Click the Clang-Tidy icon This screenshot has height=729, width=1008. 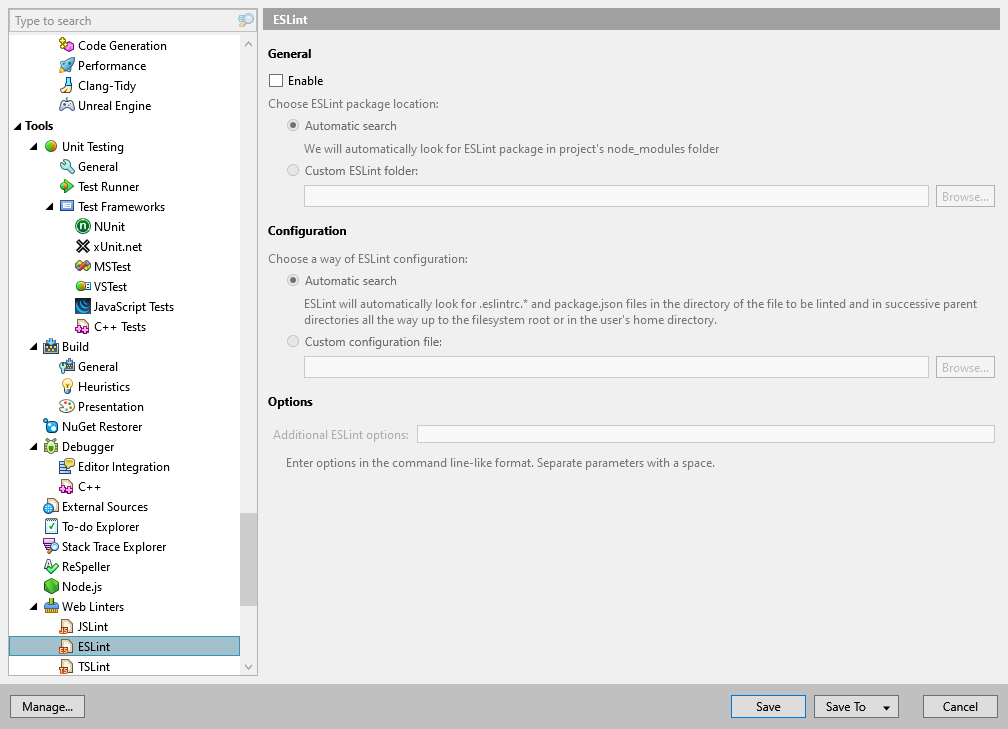67,85
